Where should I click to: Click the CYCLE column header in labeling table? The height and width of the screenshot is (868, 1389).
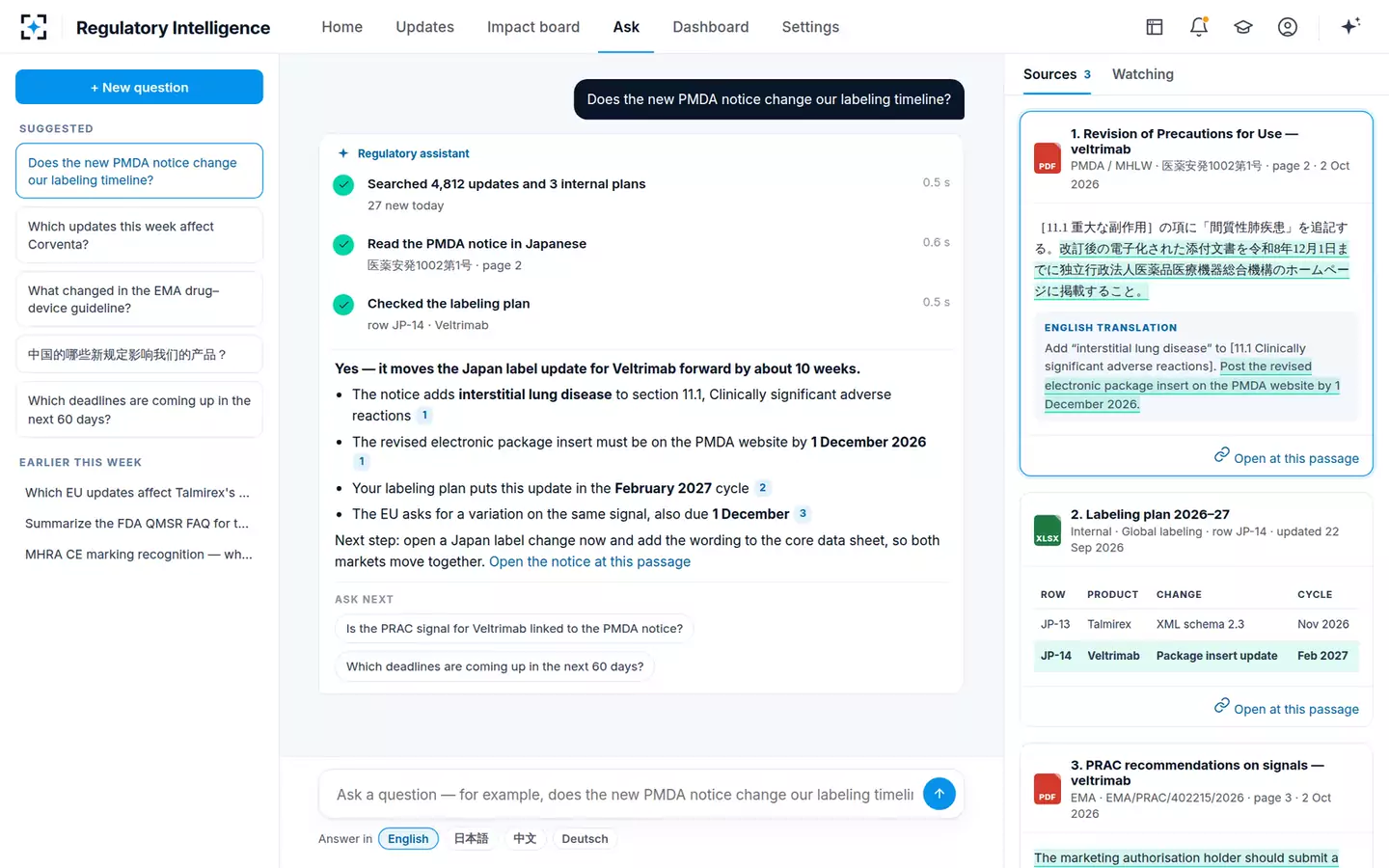click(x=1315, y=595)
